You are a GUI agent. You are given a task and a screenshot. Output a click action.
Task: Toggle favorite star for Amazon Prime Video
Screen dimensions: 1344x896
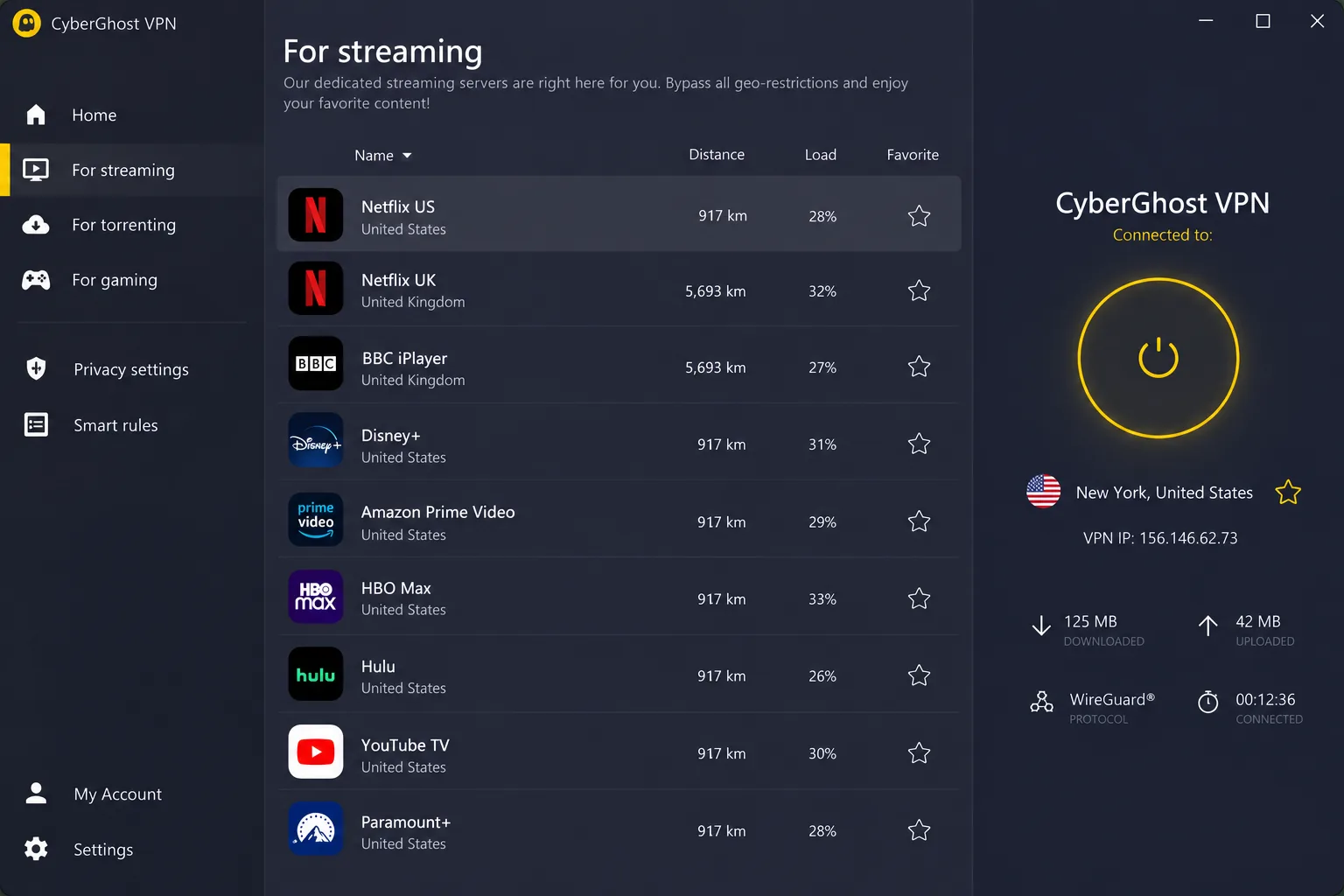click(x=919, y=521)
